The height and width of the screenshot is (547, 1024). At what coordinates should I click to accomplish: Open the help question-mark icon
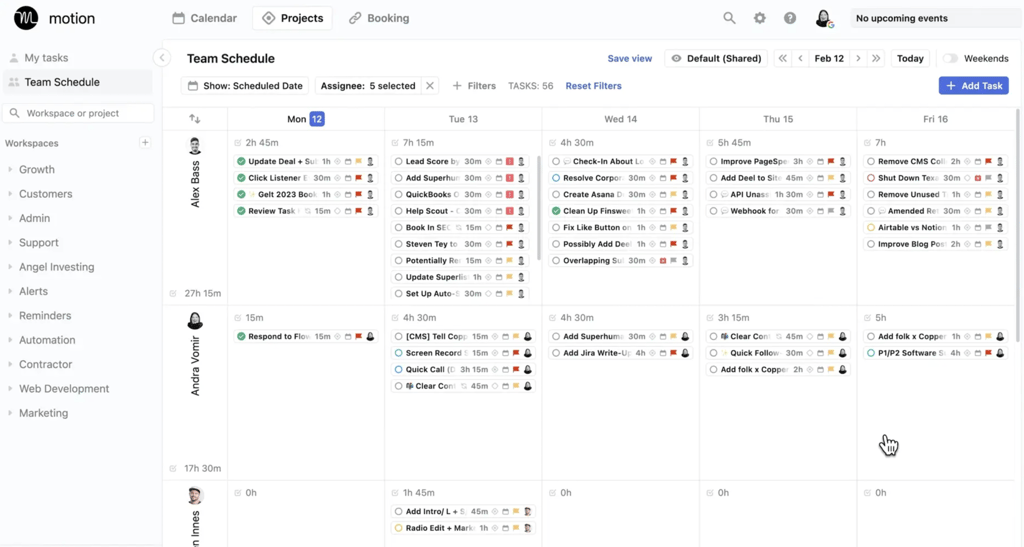click(790, 18)
